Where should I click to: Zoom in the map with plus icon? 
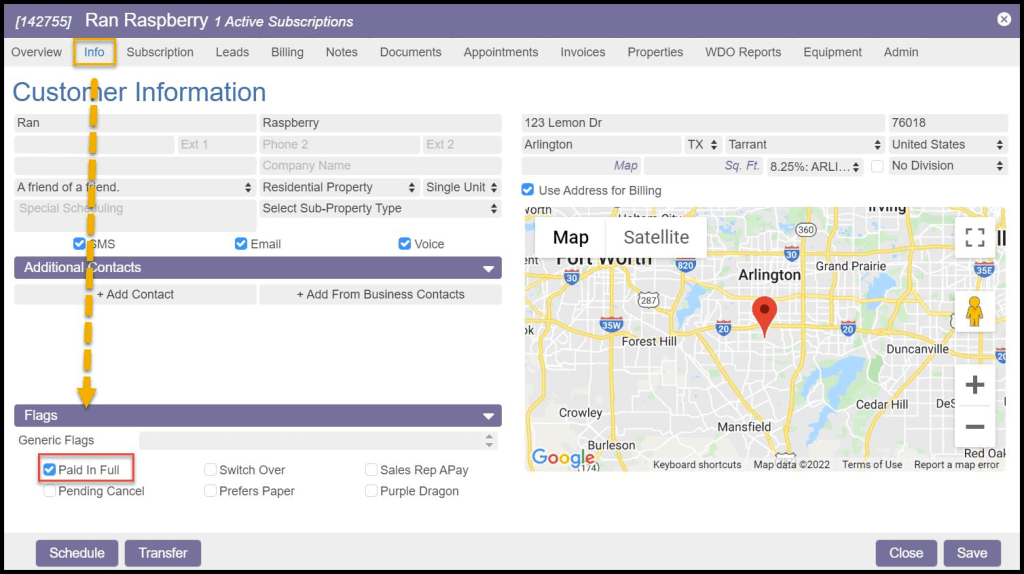tap(975, 386)
